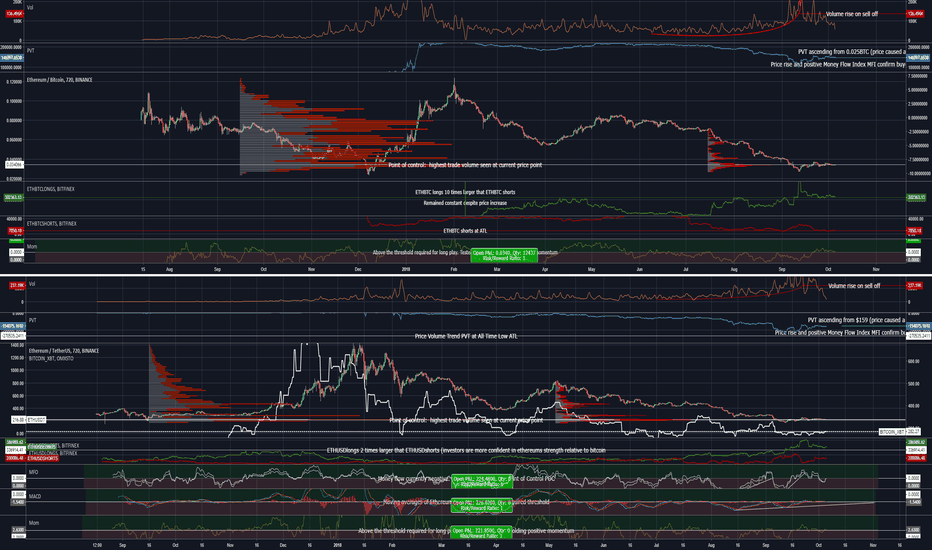Click '12:00' on the Ethereum/TetherUS time axis
This screenshot has width=932, height=550.
(x=97, y=545)
